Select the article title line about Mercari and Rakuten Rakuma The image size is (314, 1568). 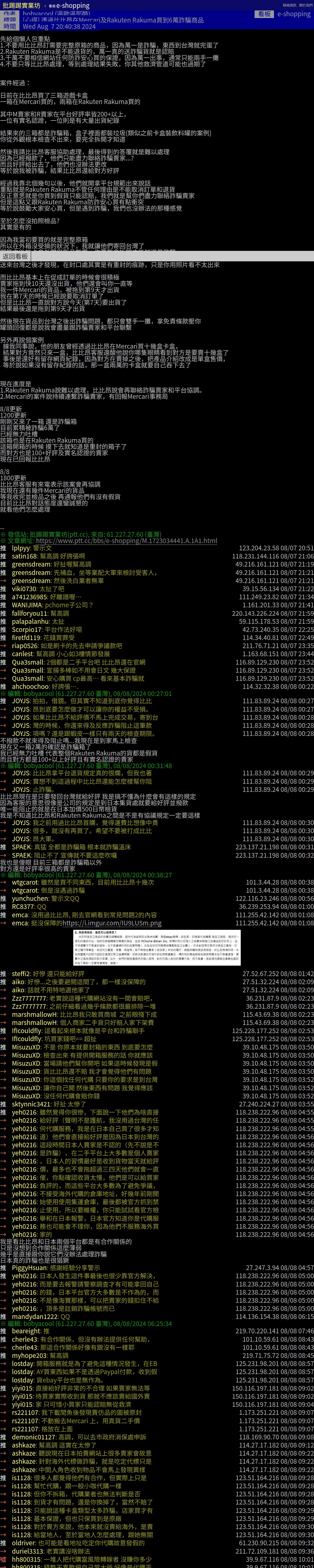tap(113, 20)
